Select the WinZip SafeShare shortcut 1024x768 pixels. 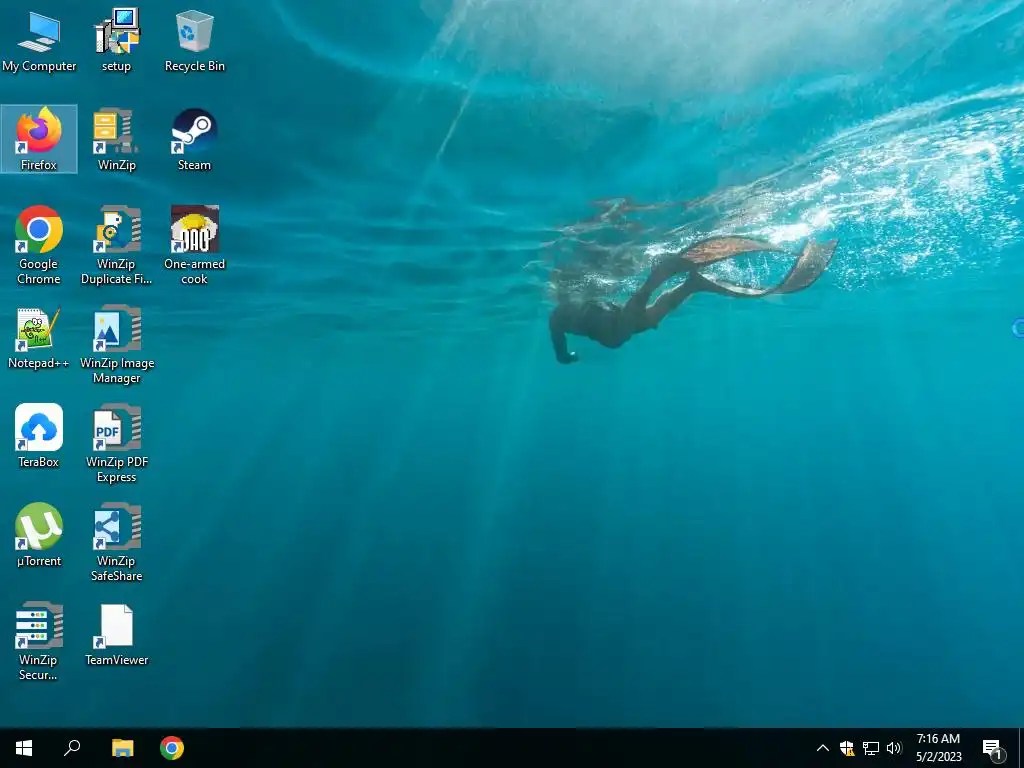[116, 542]
